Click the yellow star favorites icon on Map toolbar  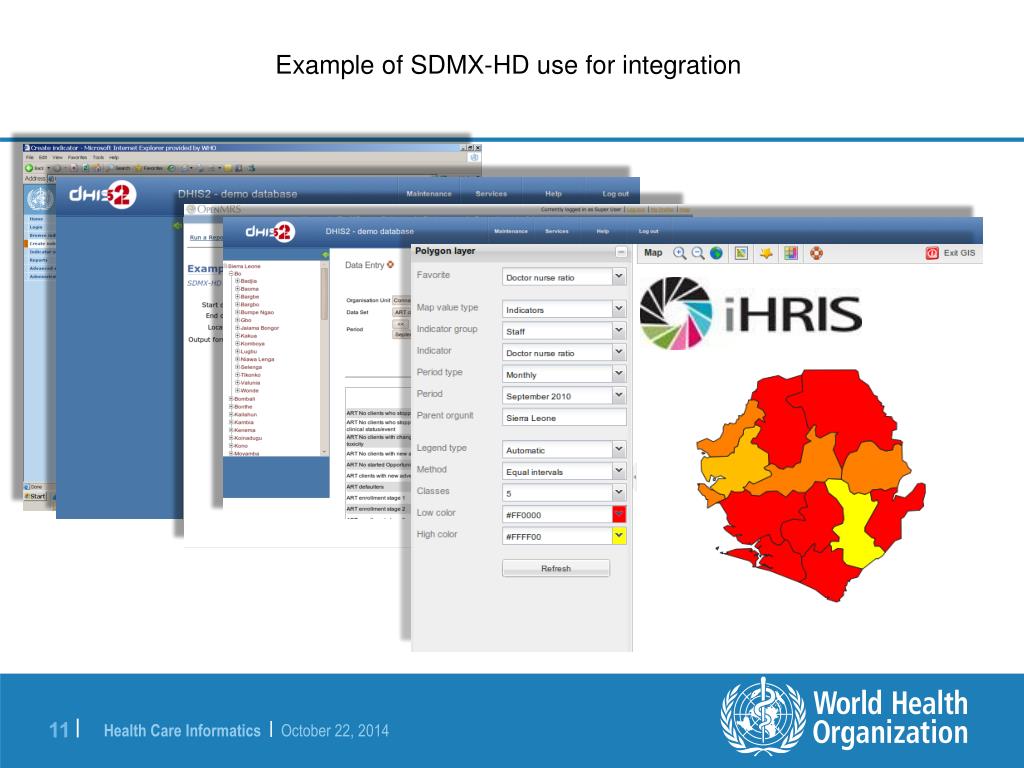(766, 253)
